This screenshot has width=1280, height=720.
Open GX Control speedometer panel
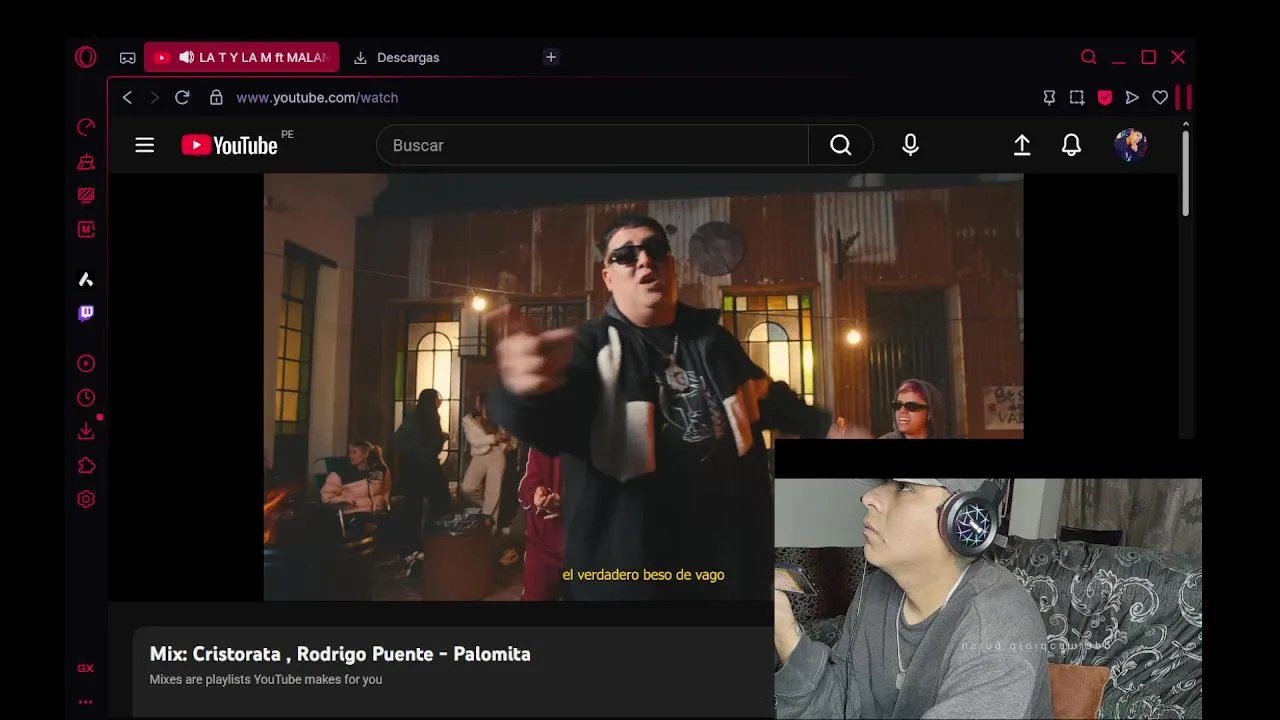pyautogui.click(x=86, y=127)
